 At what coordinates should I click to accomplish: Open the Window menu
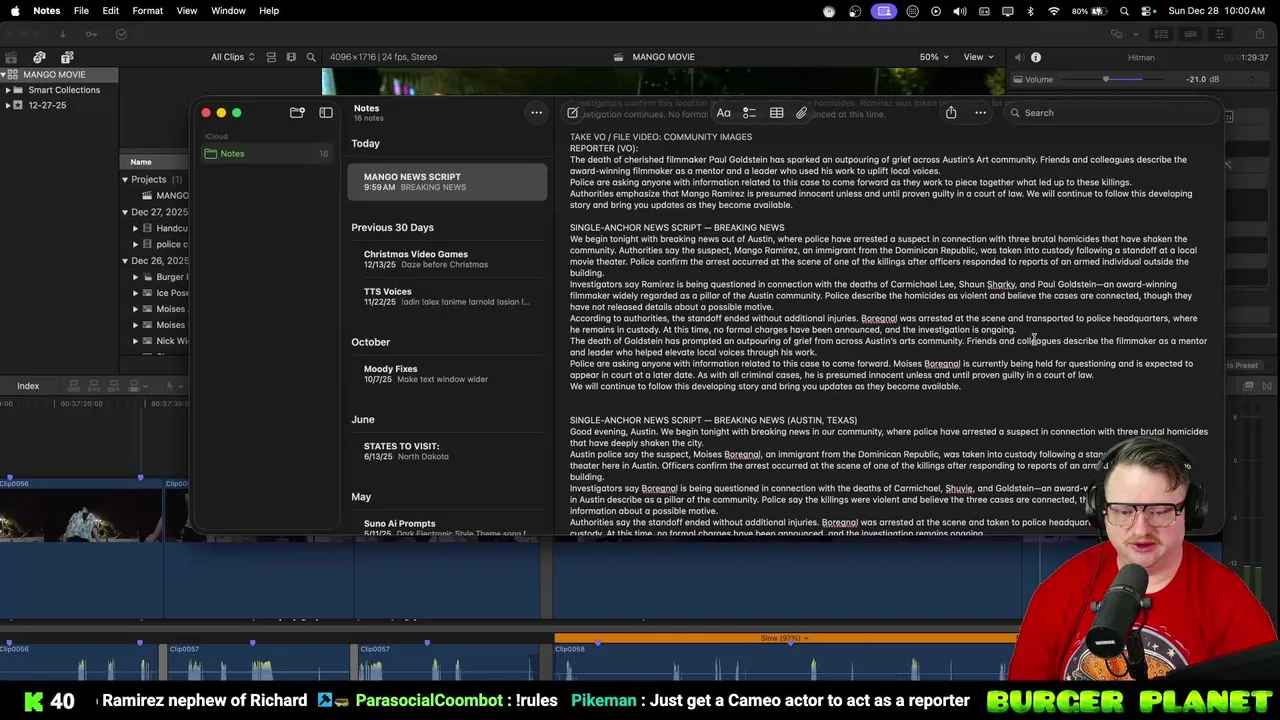[228, 11]
